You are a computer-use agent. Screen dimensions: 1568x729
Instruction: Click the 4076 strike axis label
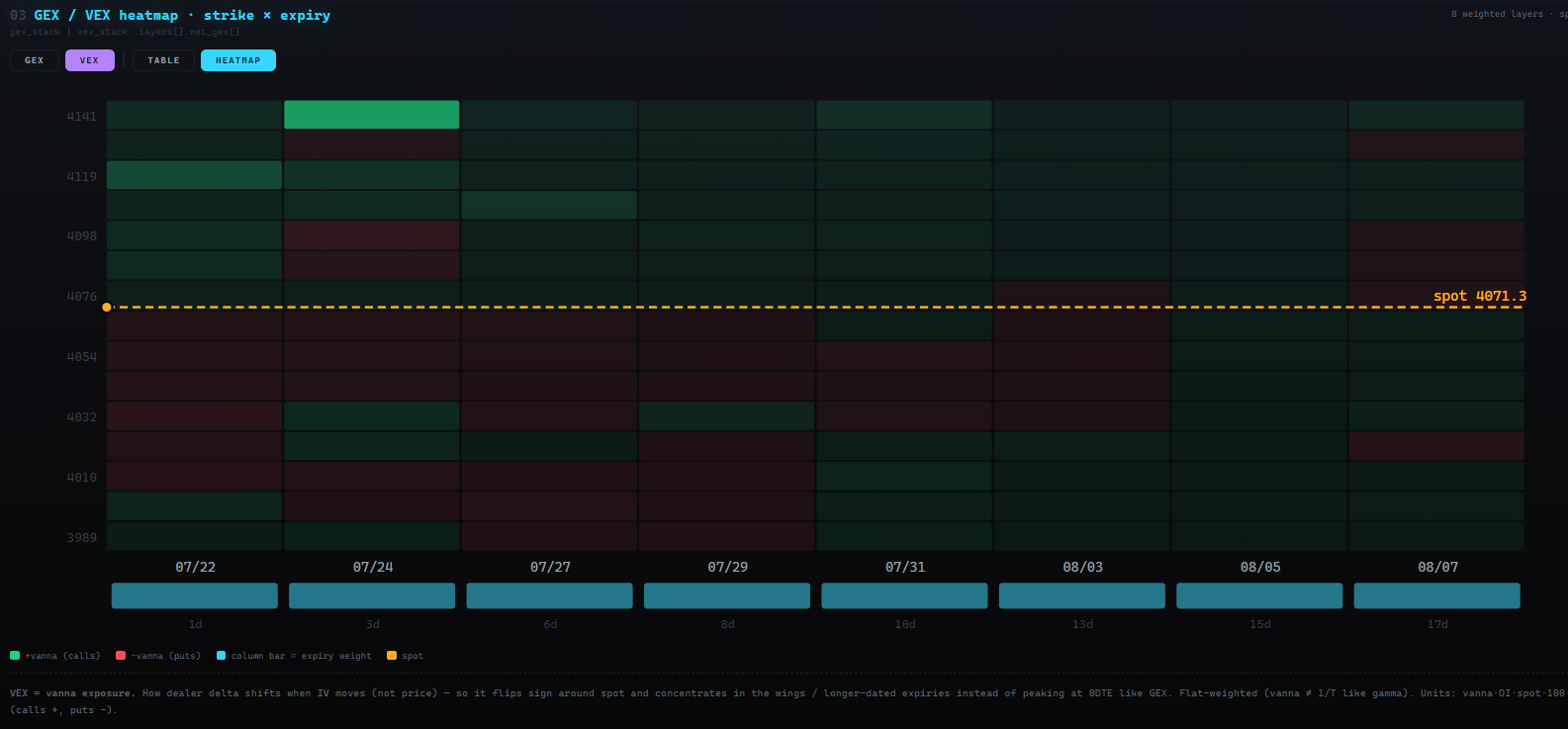coord(82,296)
